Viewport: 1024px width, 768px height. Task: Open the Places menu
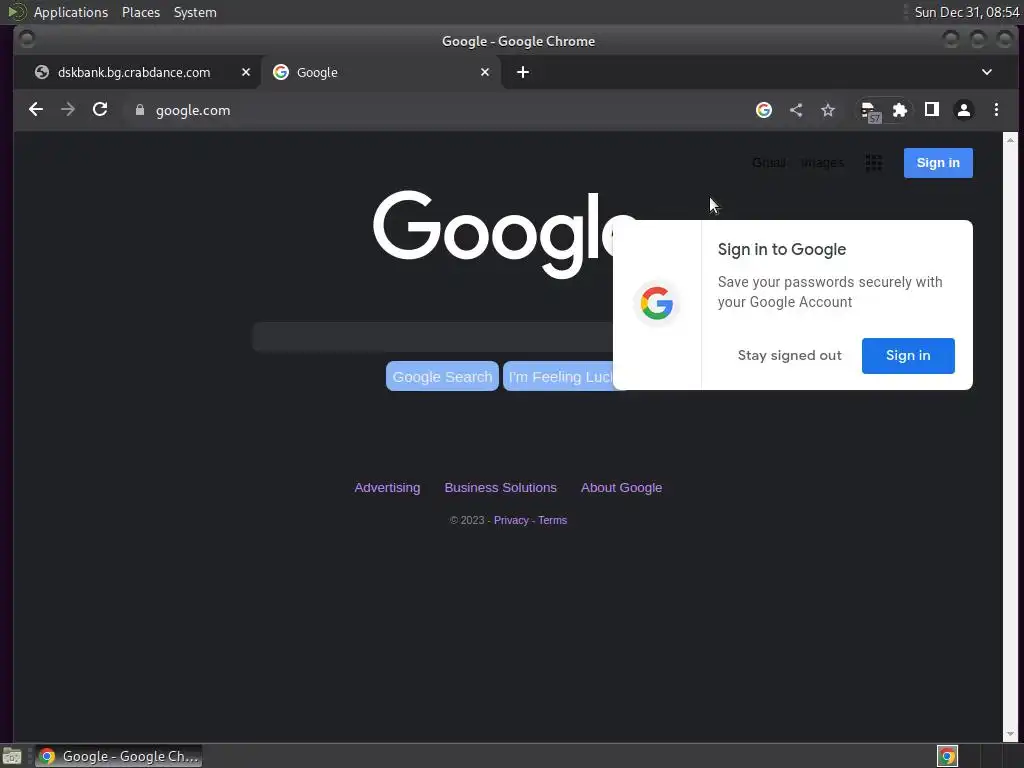[x=141, y=12]
